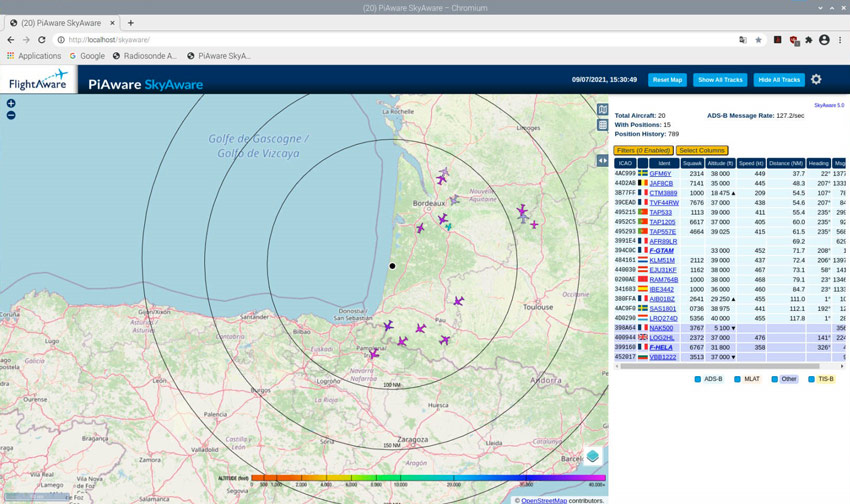Zoom in on the map
850x504 pixels.
click(x=11, y=103)
